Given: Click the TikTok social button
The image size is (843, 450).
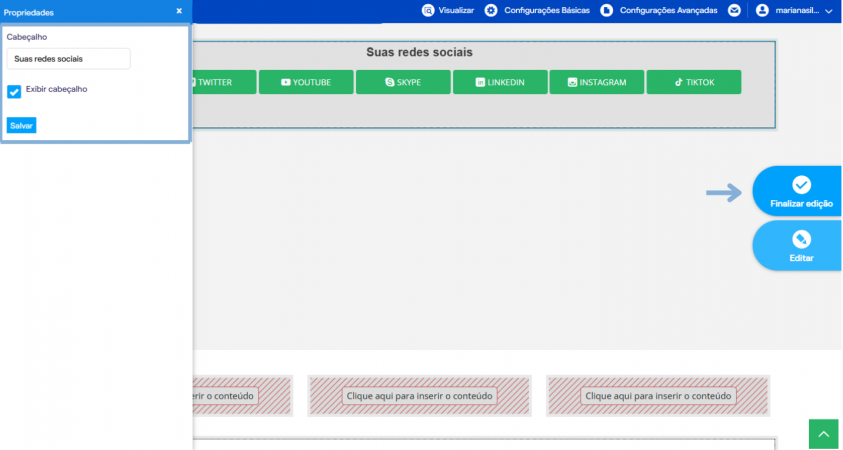Looking at the screenshot, I should 694,82.
